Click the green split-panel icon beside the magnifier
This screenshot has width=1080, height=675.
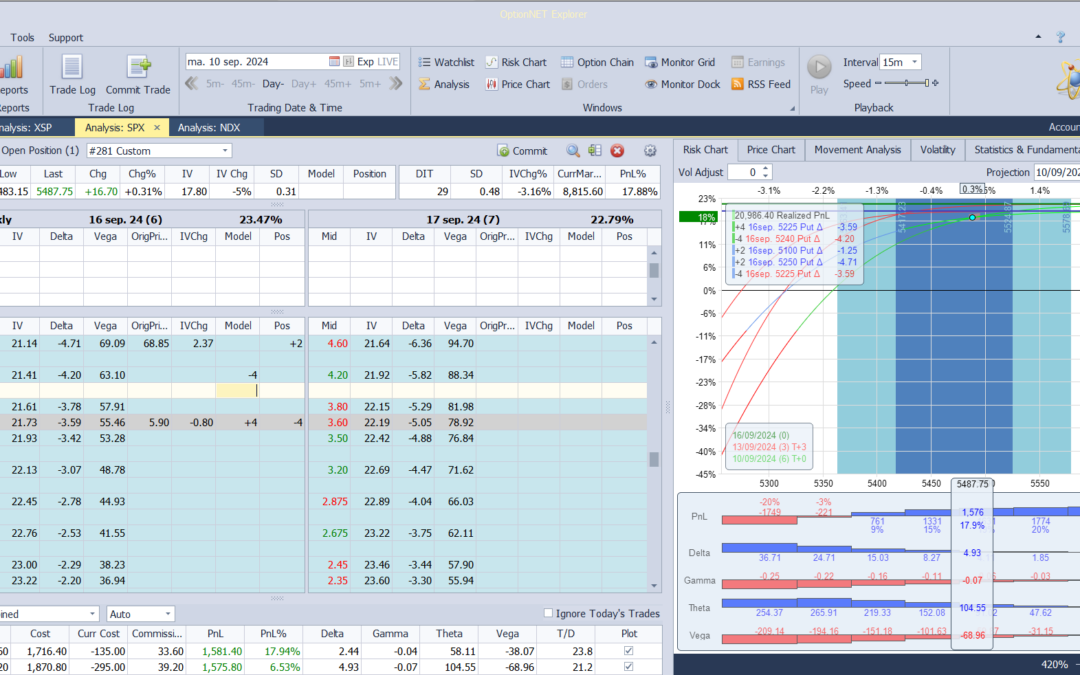[595, 151]
